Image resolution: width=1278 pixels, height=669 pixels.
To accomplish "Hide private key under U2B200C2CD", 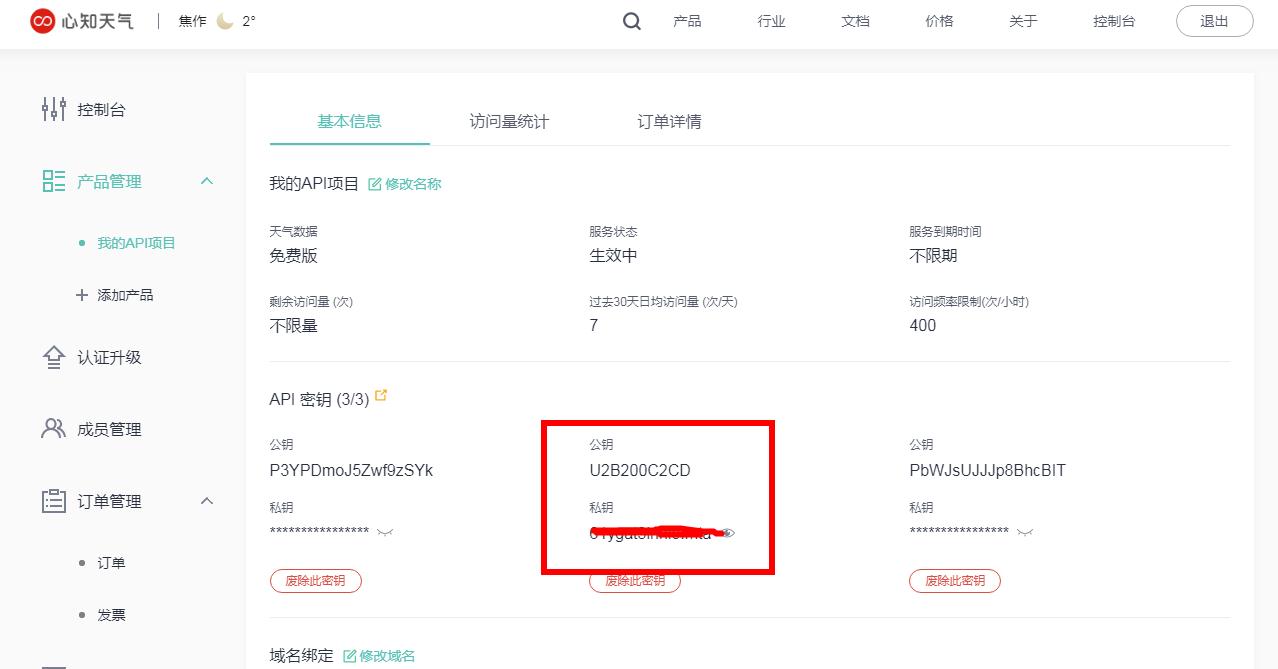I will tap(727, 533).
